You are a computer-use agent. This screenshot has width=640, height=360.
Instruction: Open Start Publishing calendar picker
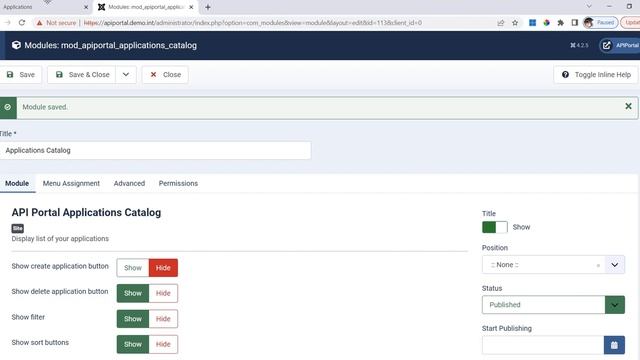[x=614, y=345]
